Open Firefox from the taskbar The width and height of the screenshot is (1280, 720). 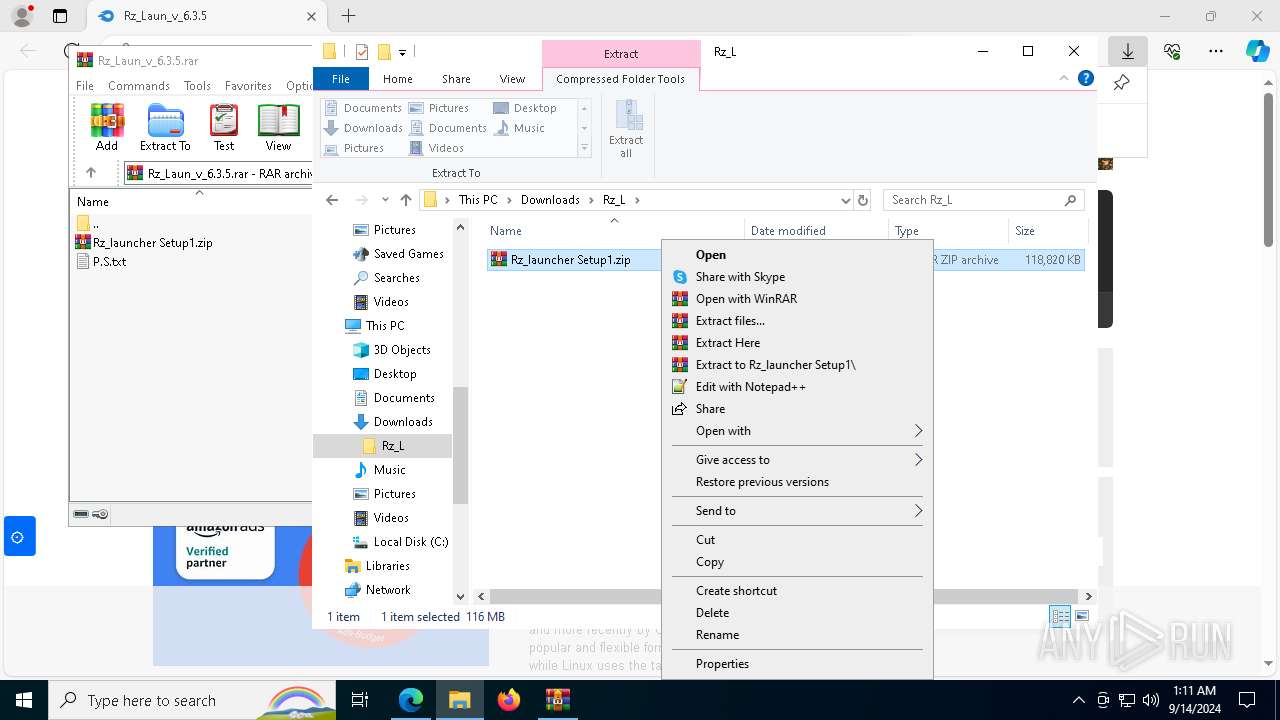click(x=509, y=700)
